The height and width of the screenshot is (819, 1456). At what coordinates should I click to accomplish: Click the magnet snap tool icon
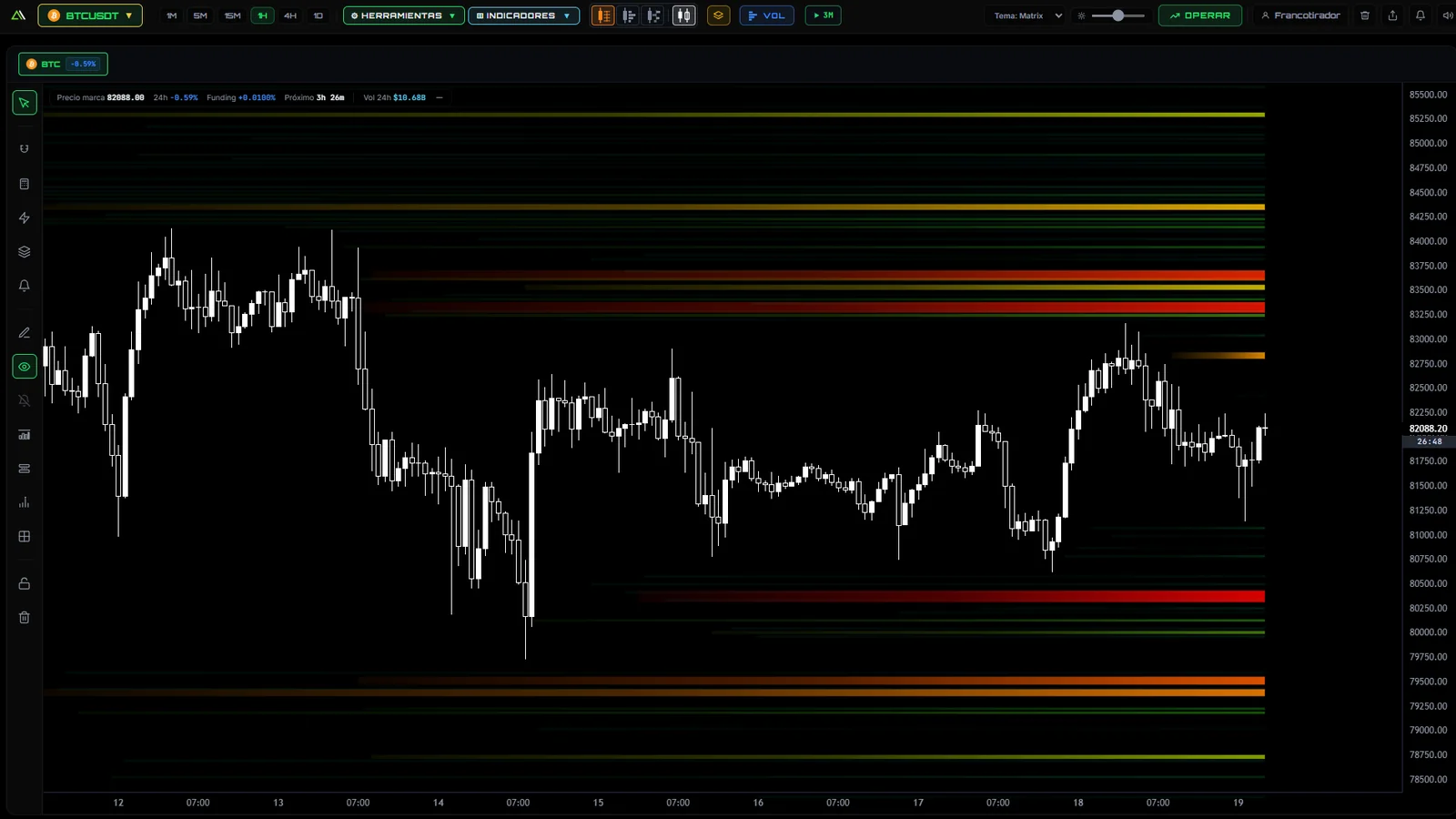[25, 149]
